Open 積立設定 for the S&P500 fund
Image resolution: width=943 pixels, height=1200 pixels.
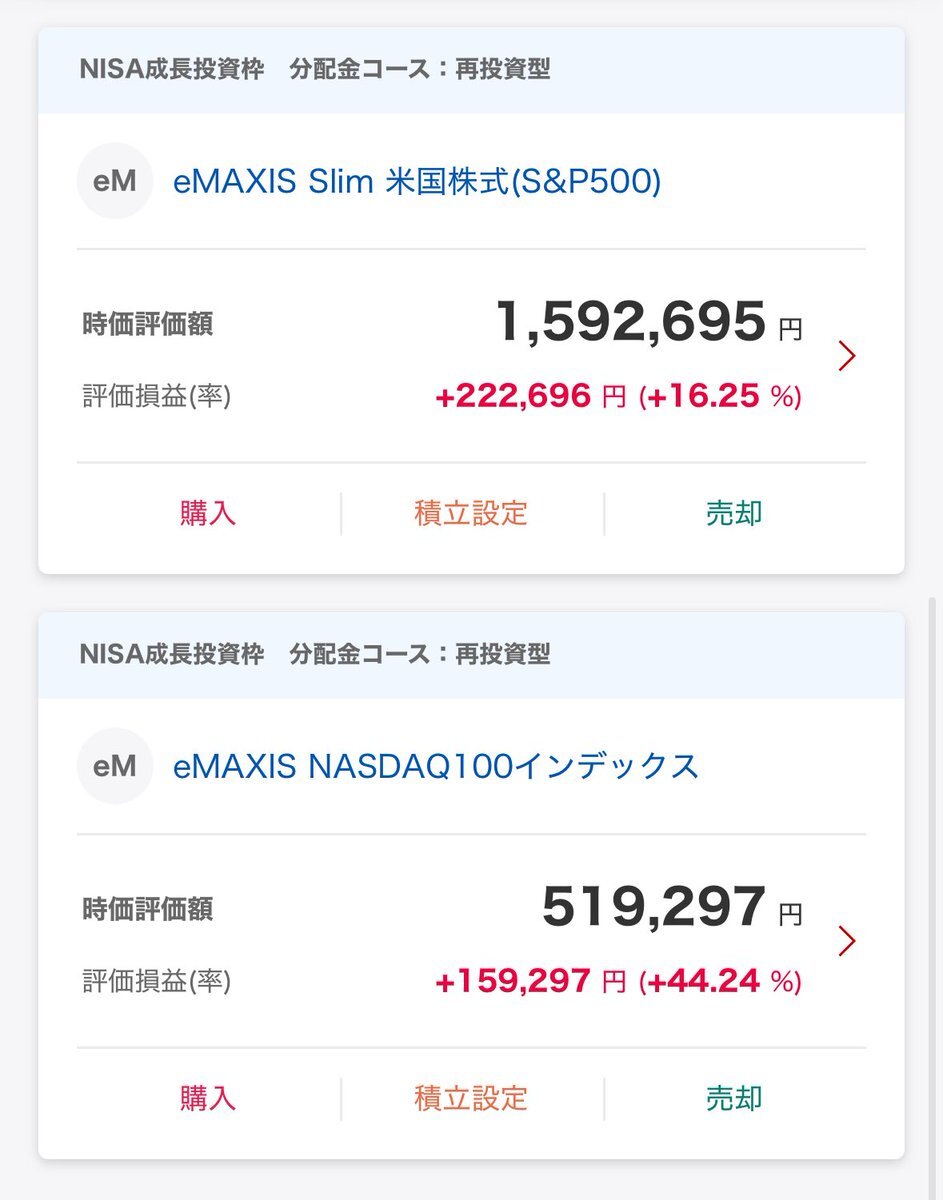(x=471, y=513)
